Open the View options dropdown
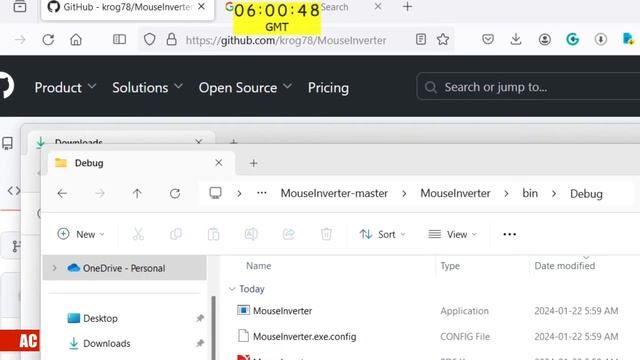 [x=452, y=234]
